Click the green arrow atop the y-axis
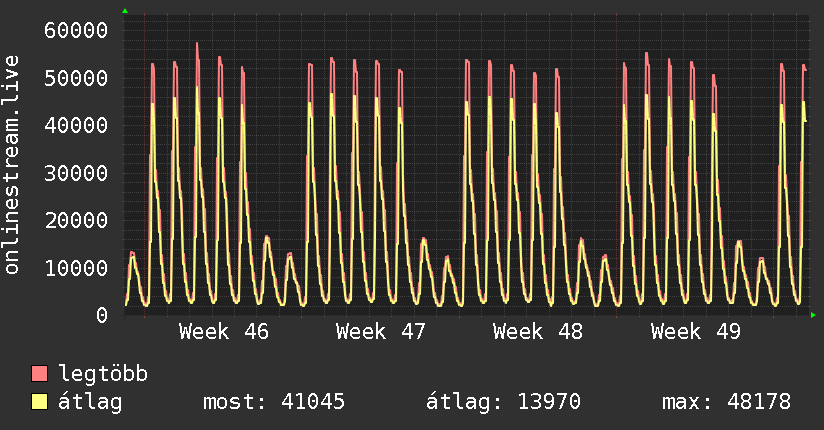Image resolution: width=824 pixels, height=430 pixels. (125, 11)
